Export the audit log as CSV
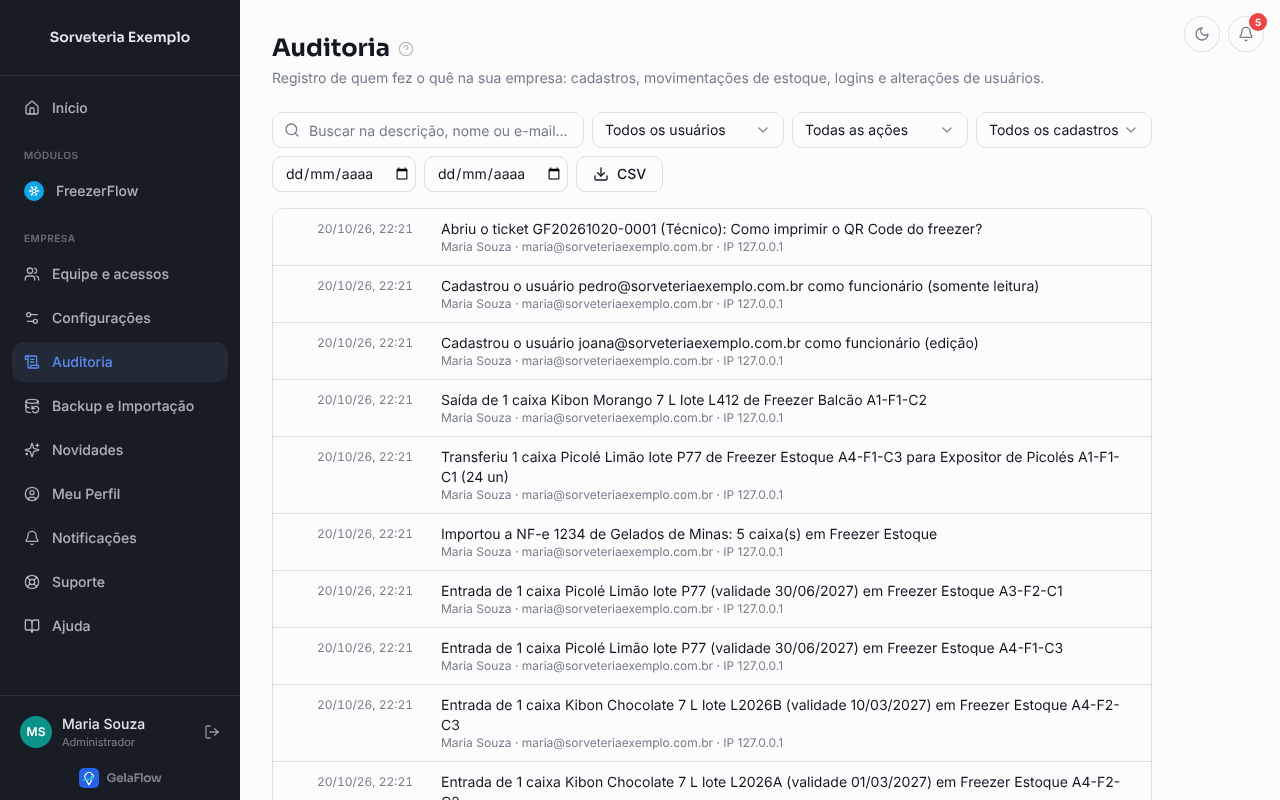Viewport: 1280px width, 800px height. coord(619,174)
